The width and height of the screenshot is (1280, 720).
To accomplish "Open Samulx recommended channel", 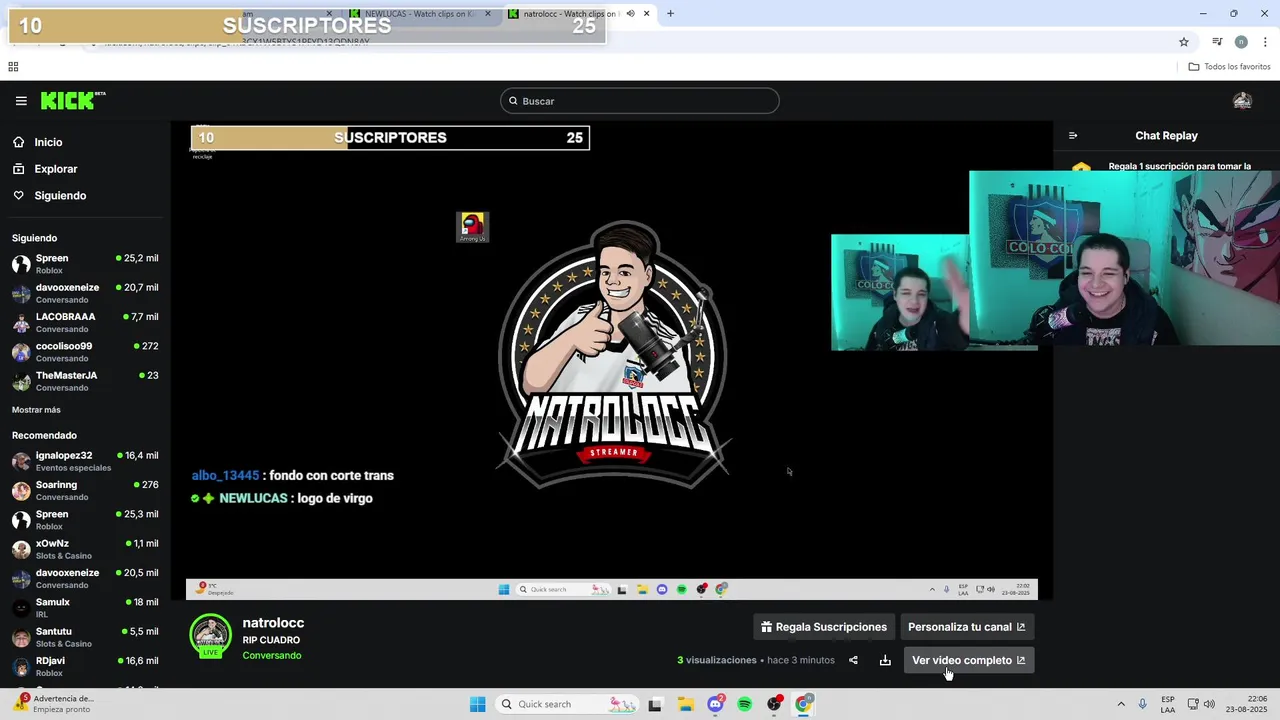I will click(85, 608).
